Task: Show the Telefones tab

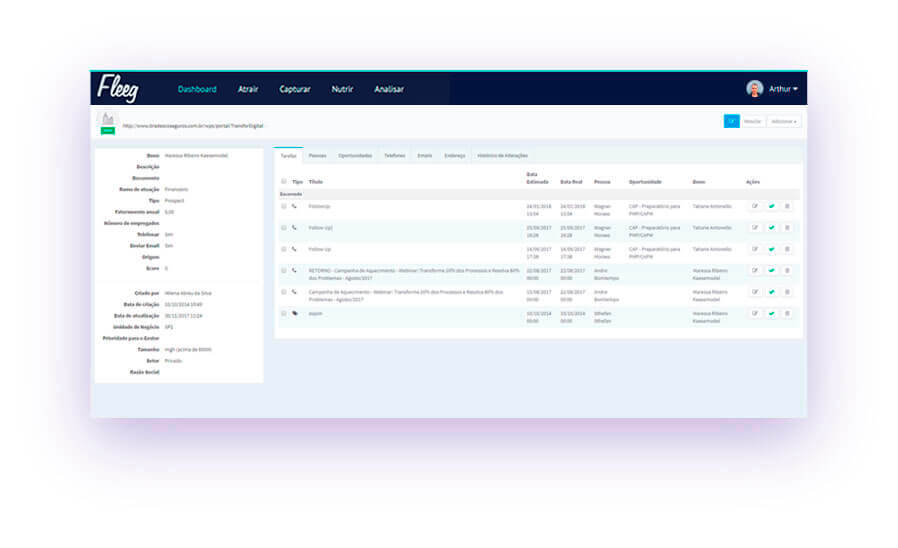Action: [x=395, y=156]
